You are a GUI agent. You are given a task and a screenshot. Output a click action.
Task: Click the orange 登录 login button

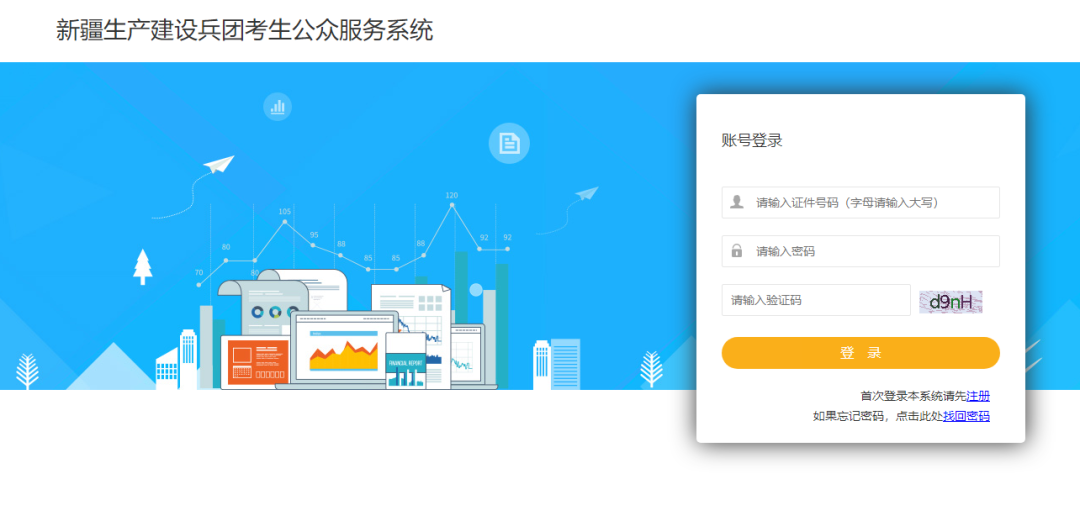[x=860, y=353]
